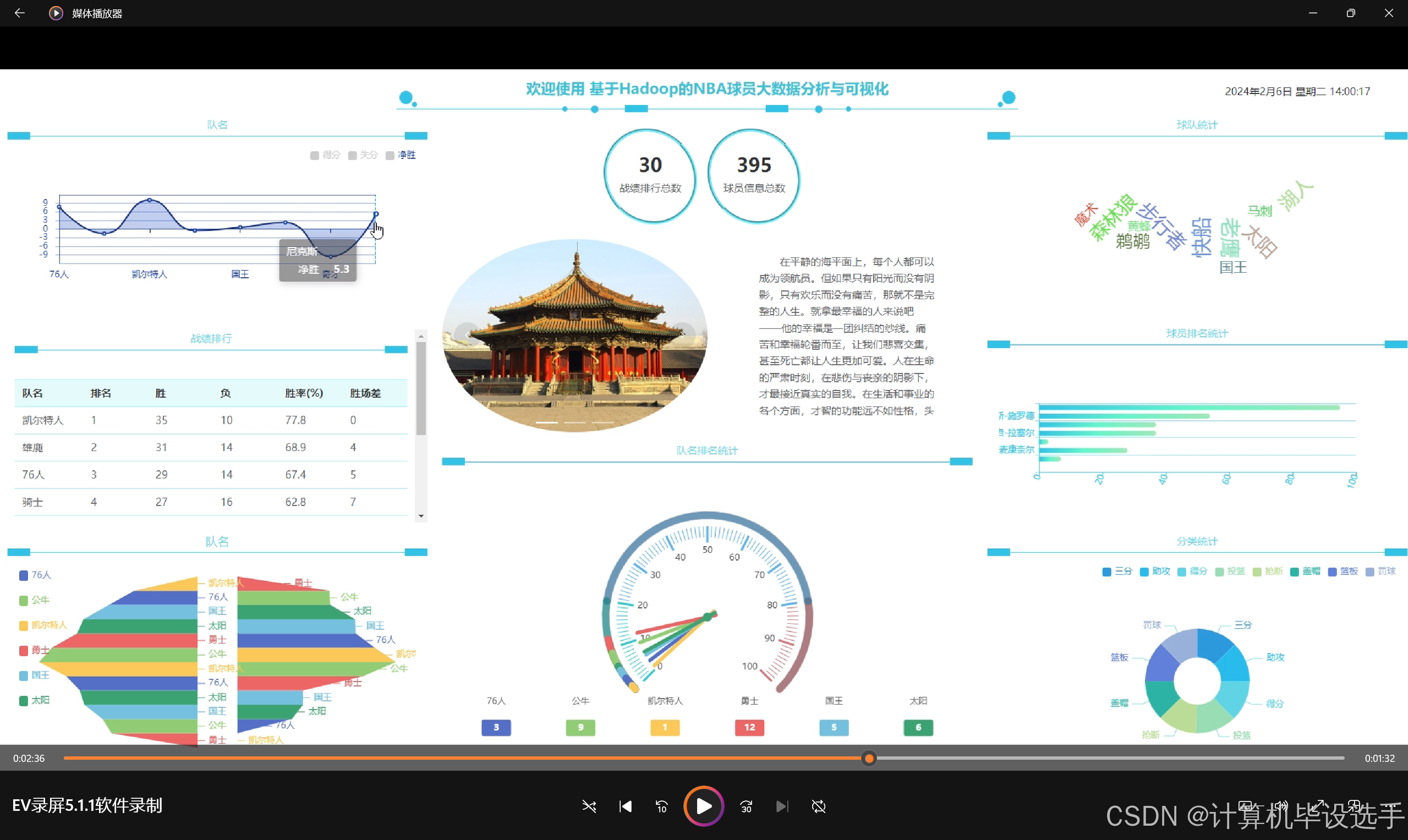Toggle the repeat loop icon
1408x840 pixels.
[x=819, y=806]
